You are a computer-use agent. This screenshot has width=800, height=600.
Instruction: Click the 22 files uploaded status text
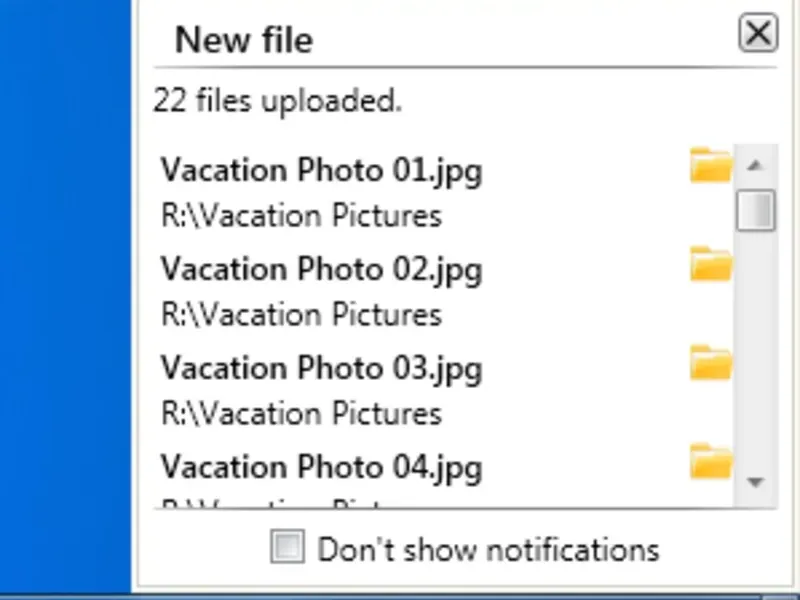[x=277, y=101]
